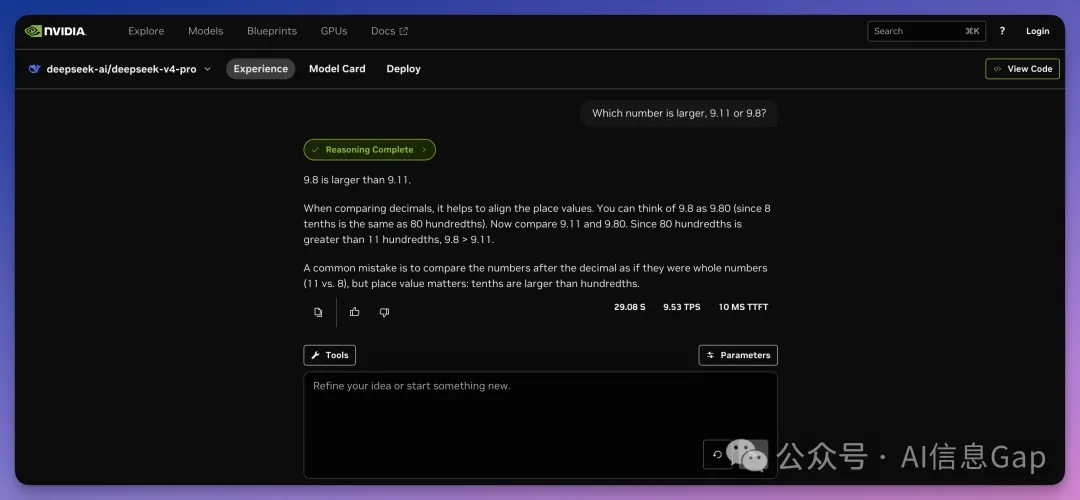Image resolution: width=1080 pixels, height=500 pixels.
Task: Focus the Search box
Action: click(926, 31)
